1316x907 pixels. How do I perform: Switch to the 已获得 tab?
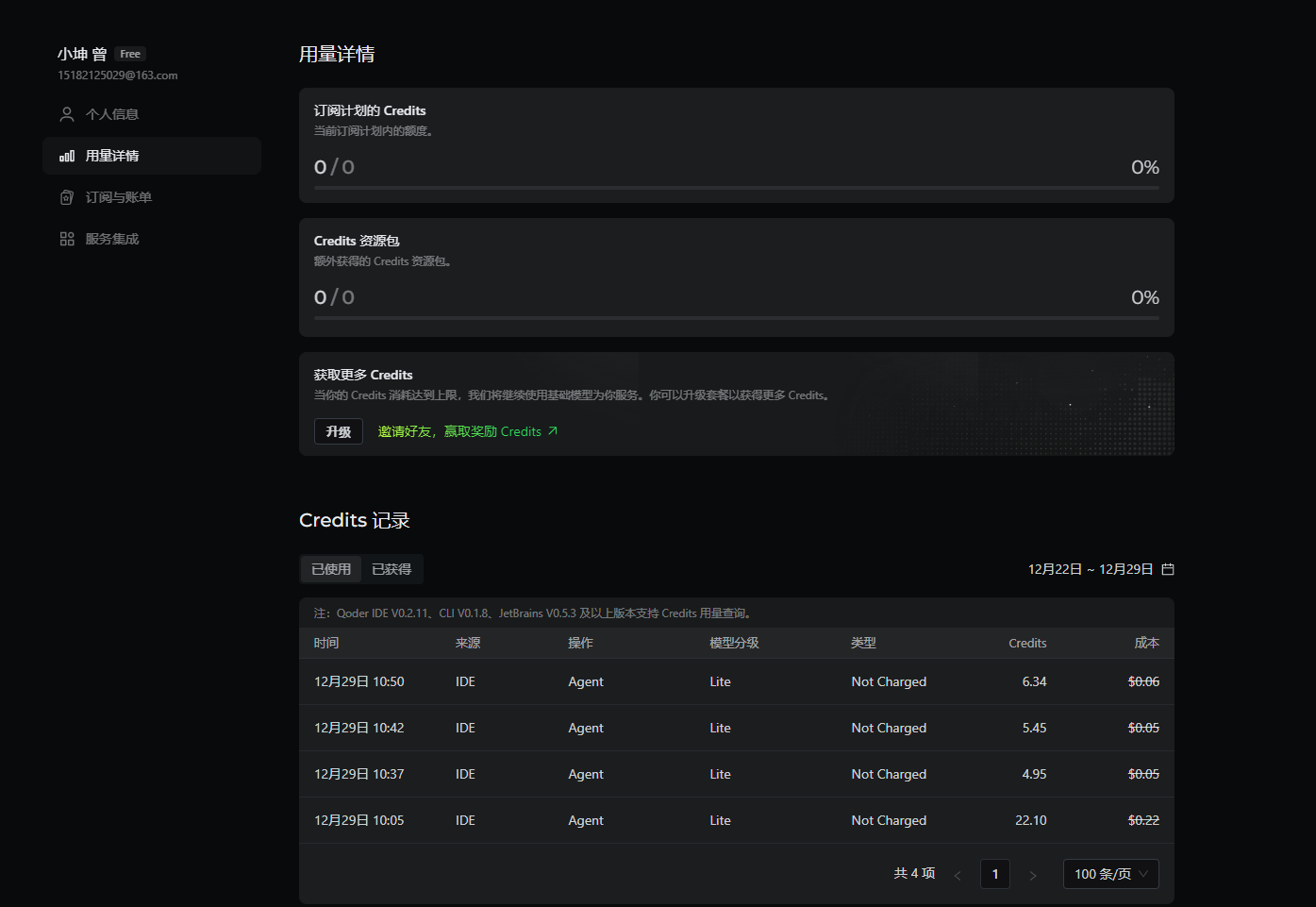391,569
